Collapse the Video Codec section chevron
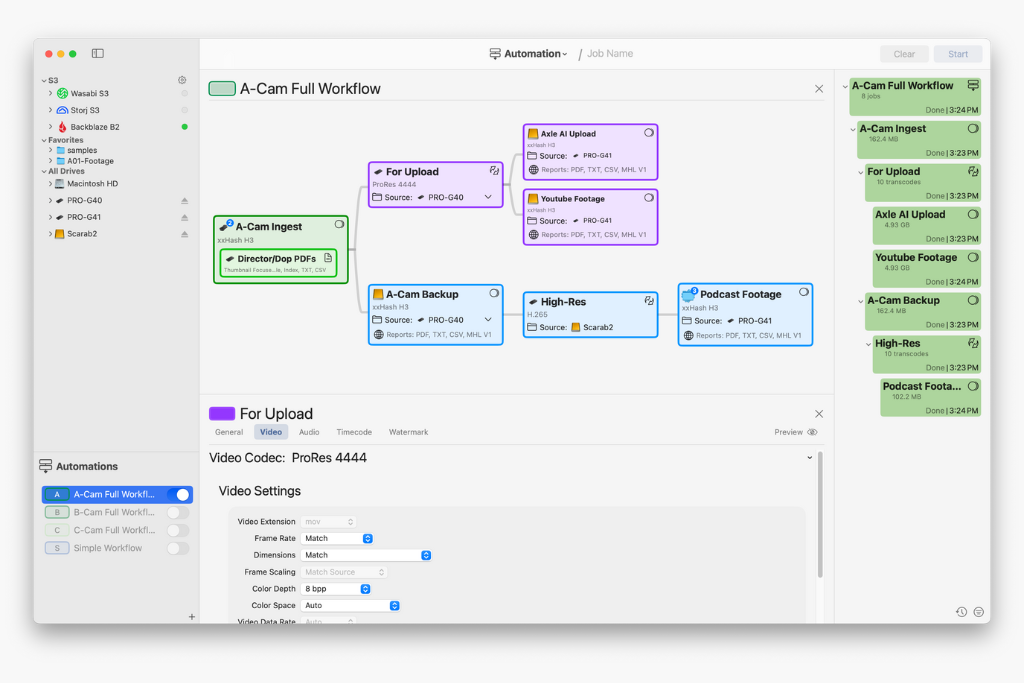 810,458
